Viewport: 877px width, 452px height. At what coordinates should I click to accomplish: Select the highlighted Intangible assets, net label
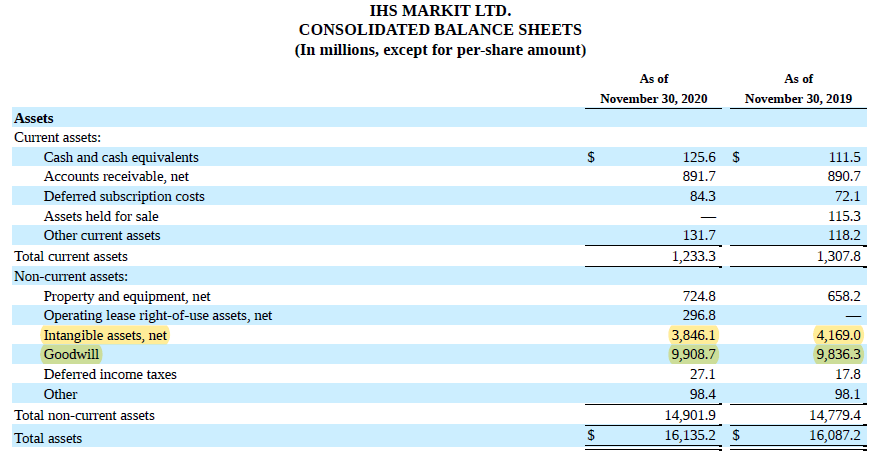point(105,335)
